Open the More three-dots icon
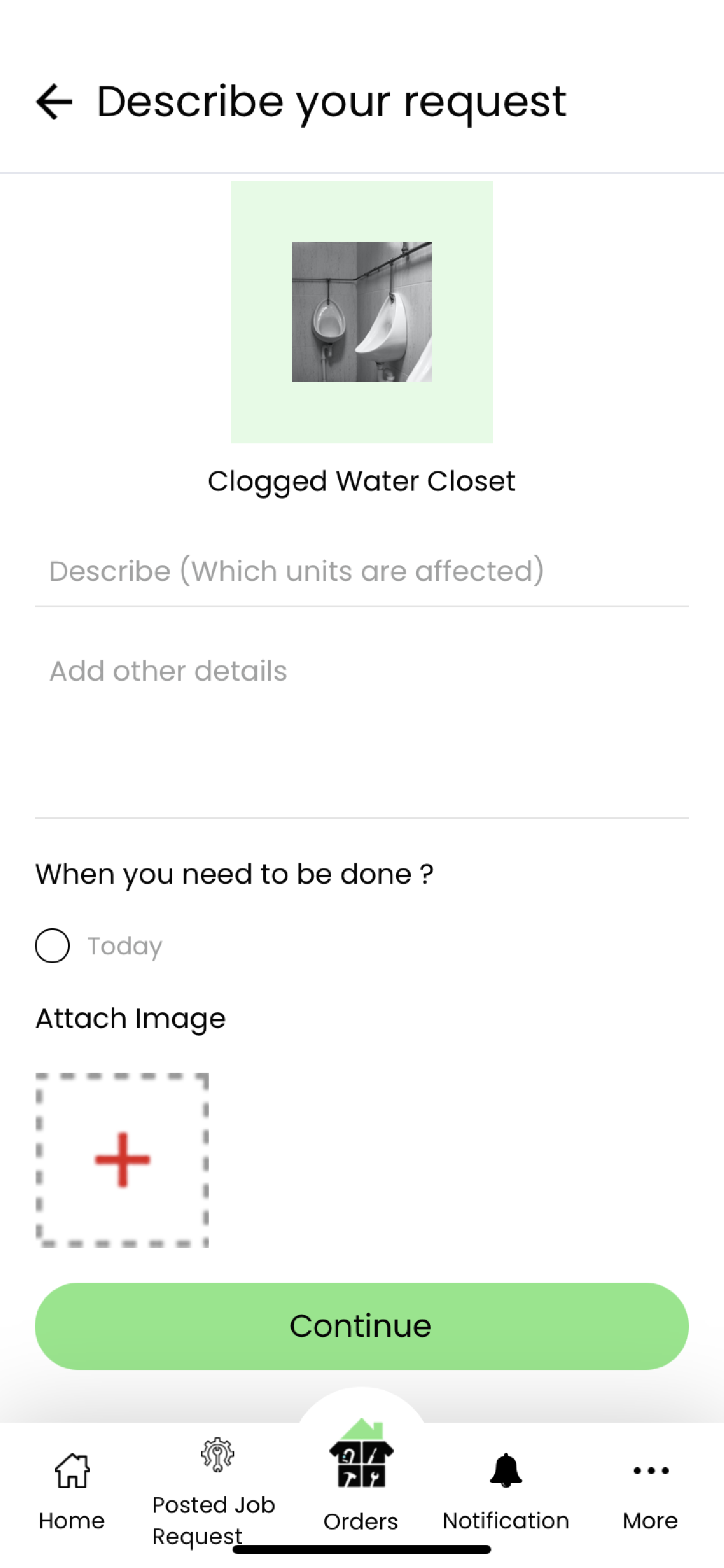Screen dimensions: 724x1568 point(651,1471)
